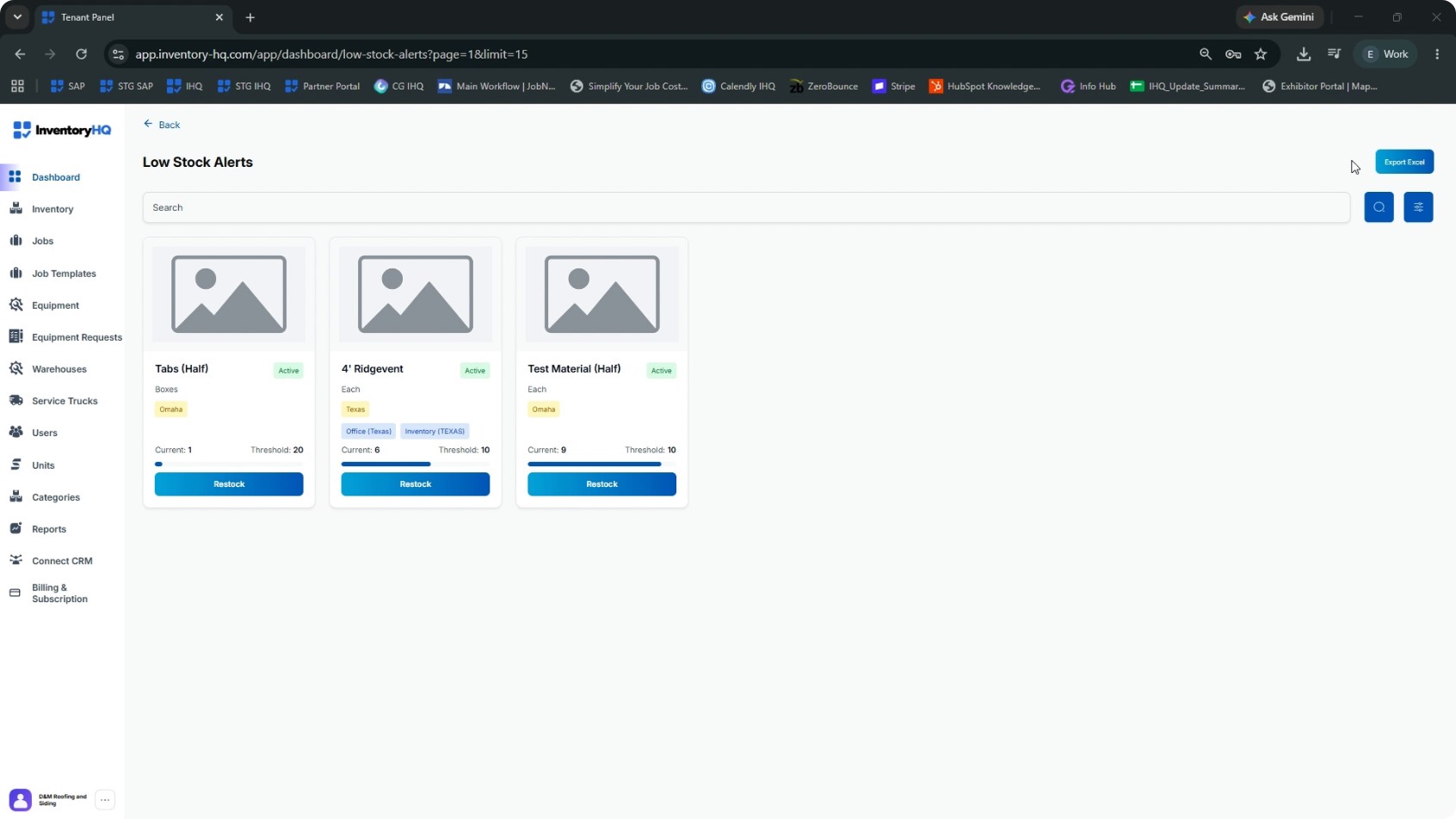Restock the Test Material (Half) item
The image size is (1456, 819).
tap(602, 484)
